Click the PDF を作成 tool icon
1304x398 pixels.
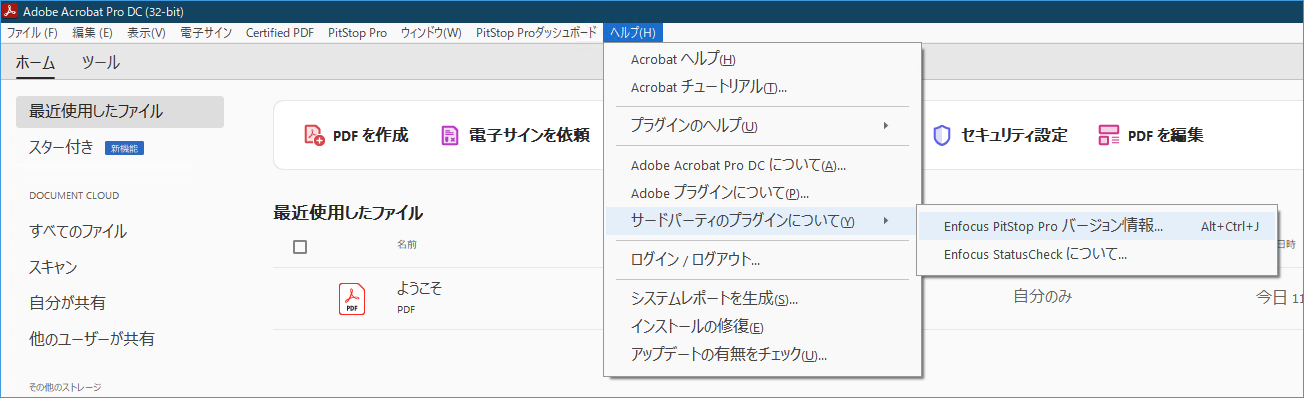pos(314,135)
